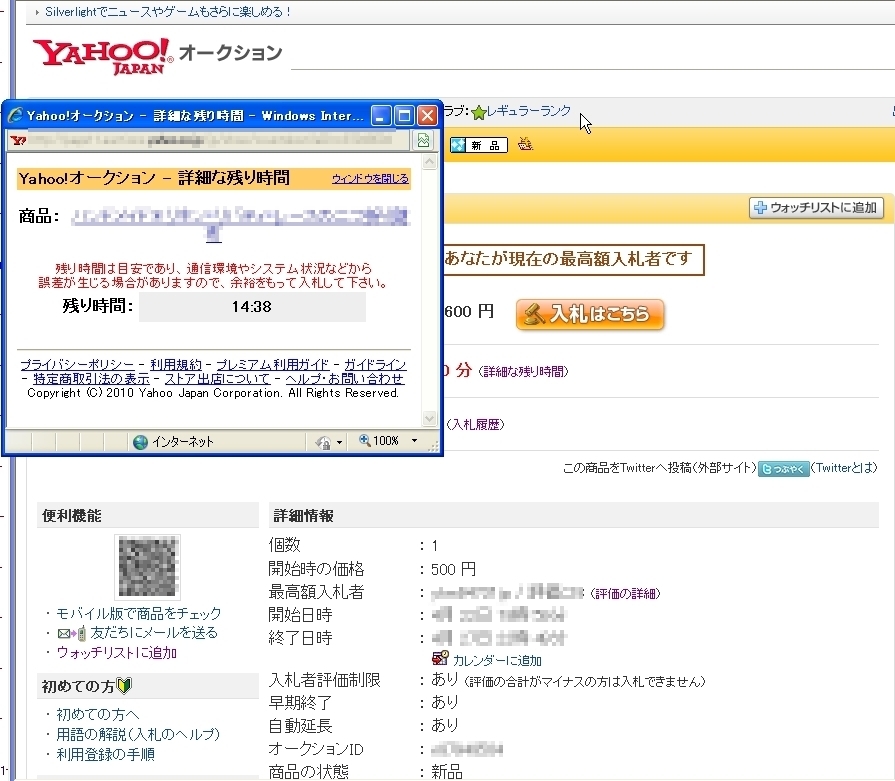This screenshot has height=781, width=895.
Task: Open the プライバシーポリシー link
Action: coord(77,364)
